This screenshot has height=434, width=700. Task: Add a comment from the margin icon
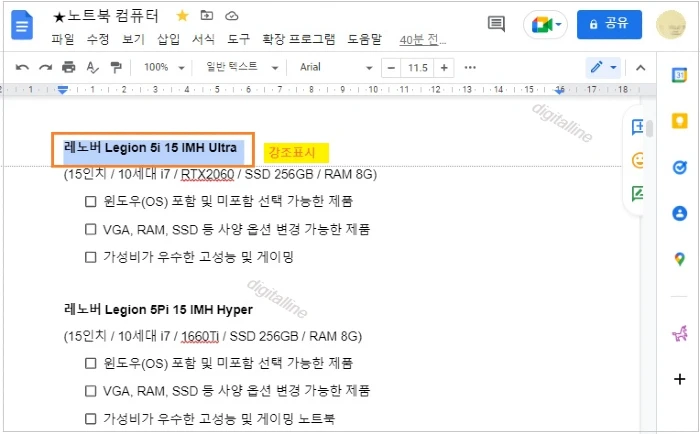(638, 127)
